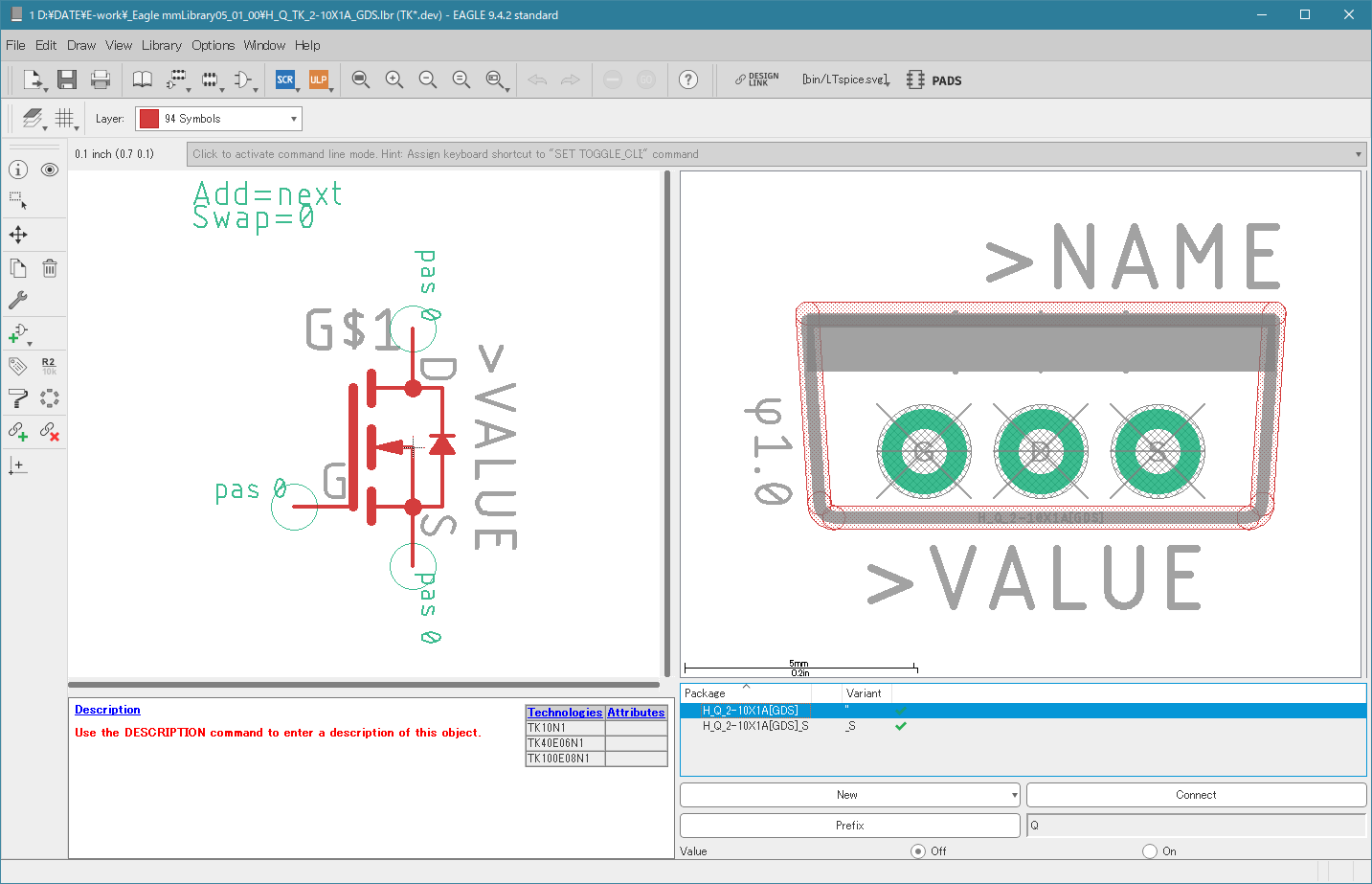The width and height of the screenshot is (1372, 884).
Task: Open the Draw menu
Action: coord(81,45)
